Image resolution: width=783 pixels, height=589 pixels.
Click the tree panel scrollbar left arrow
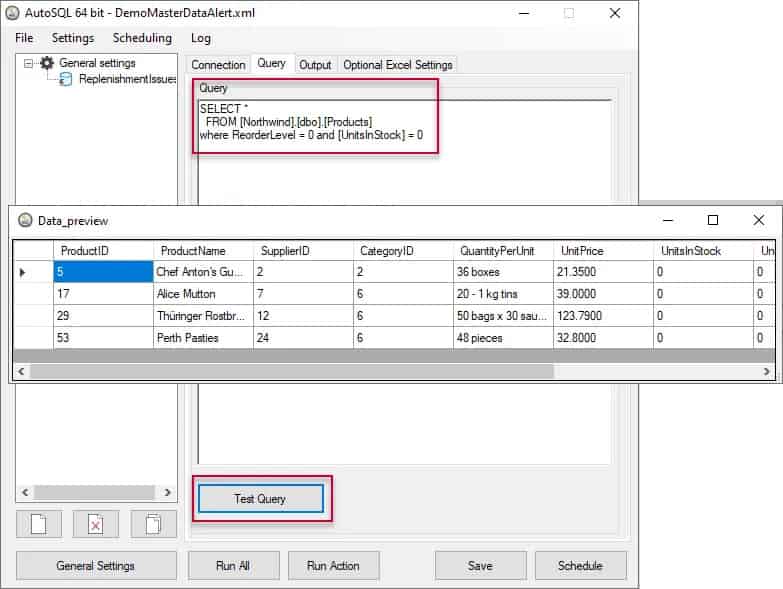coord(23,493)
